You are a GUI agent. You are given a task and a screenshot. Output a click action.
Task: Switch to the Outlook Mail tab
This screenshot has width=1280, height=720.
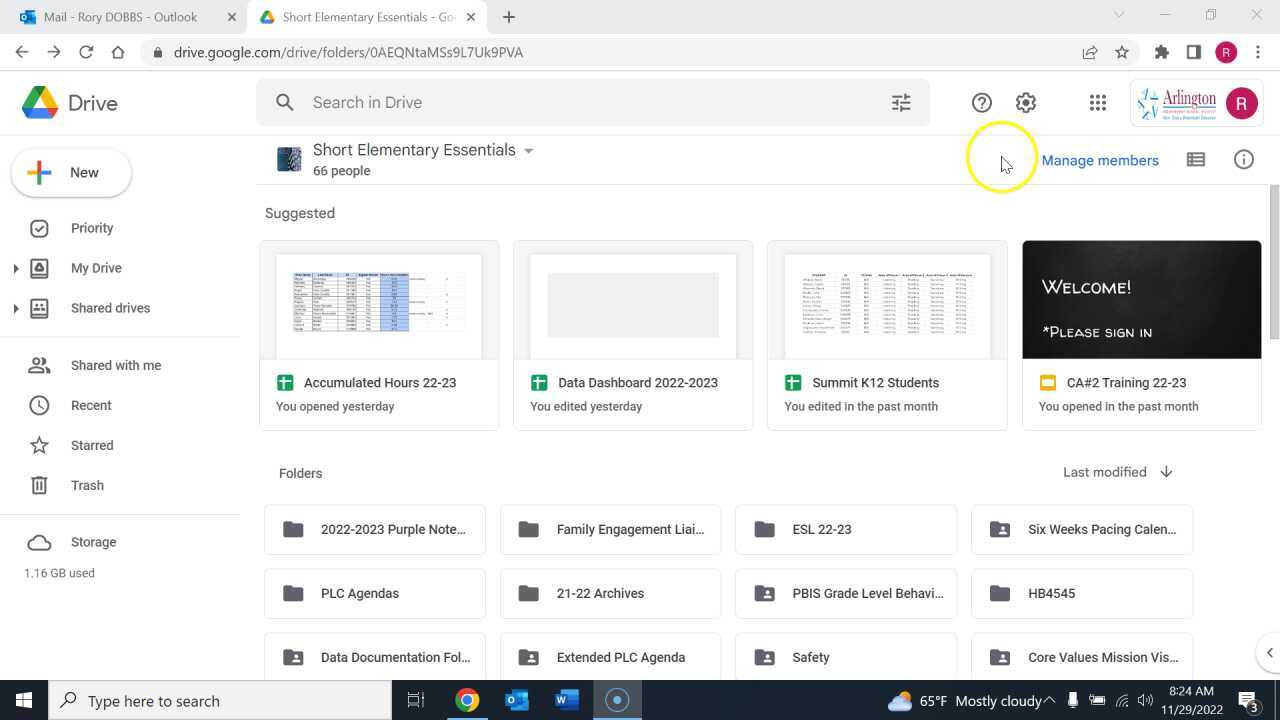tap(120, 17)
